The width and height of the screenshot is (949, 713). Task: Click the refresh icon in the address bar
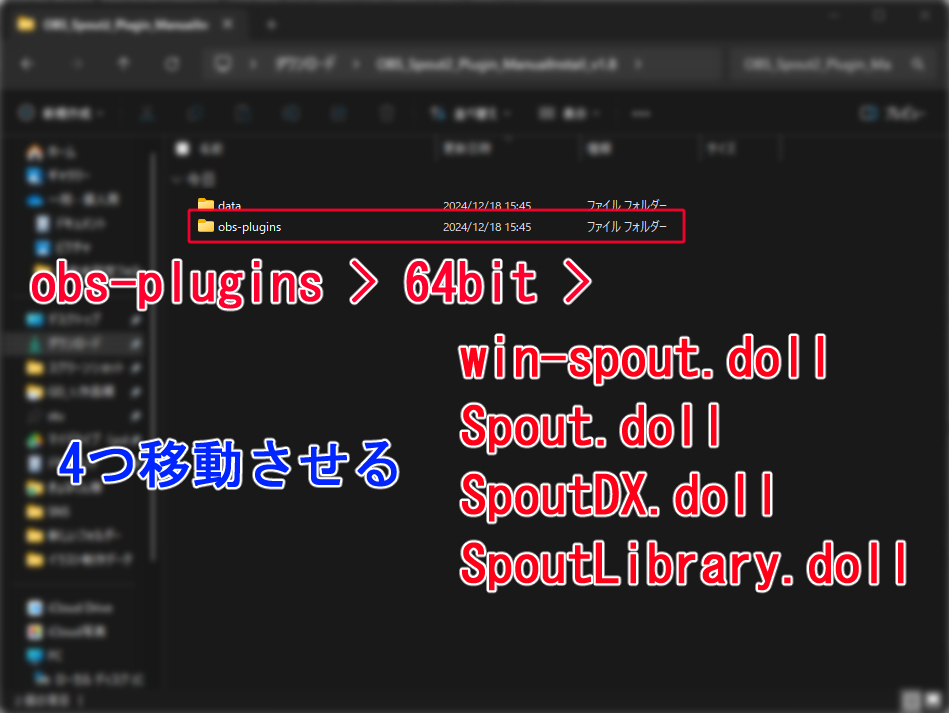172,63
